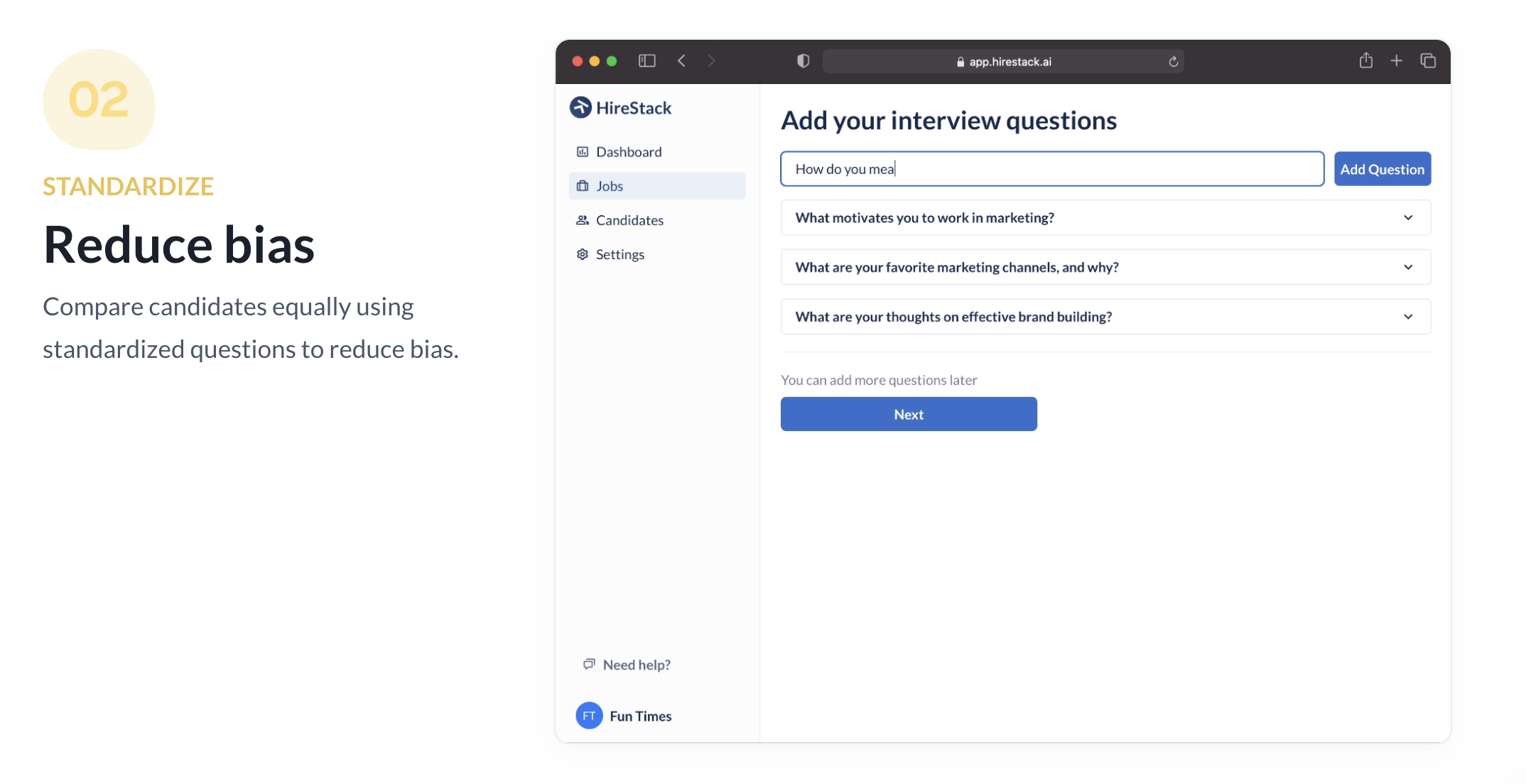Viewport: 1526px width, 784px height.
Task: Click the privacy shield icon
Action: click(x=803, y=61)
